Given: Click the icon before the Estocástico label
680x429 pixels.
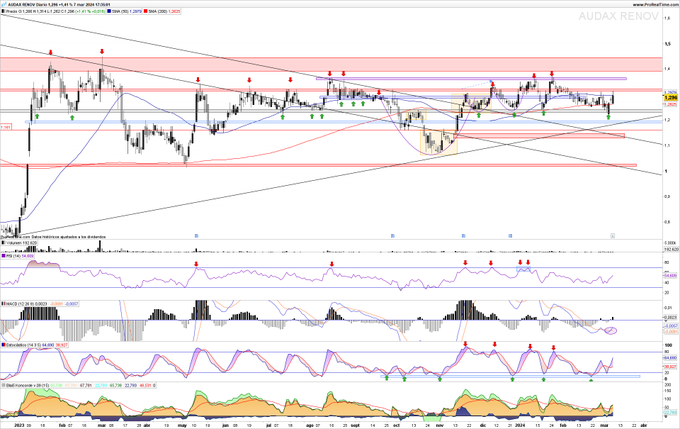Looking at the screenshot, I should (x=3, y=345).
